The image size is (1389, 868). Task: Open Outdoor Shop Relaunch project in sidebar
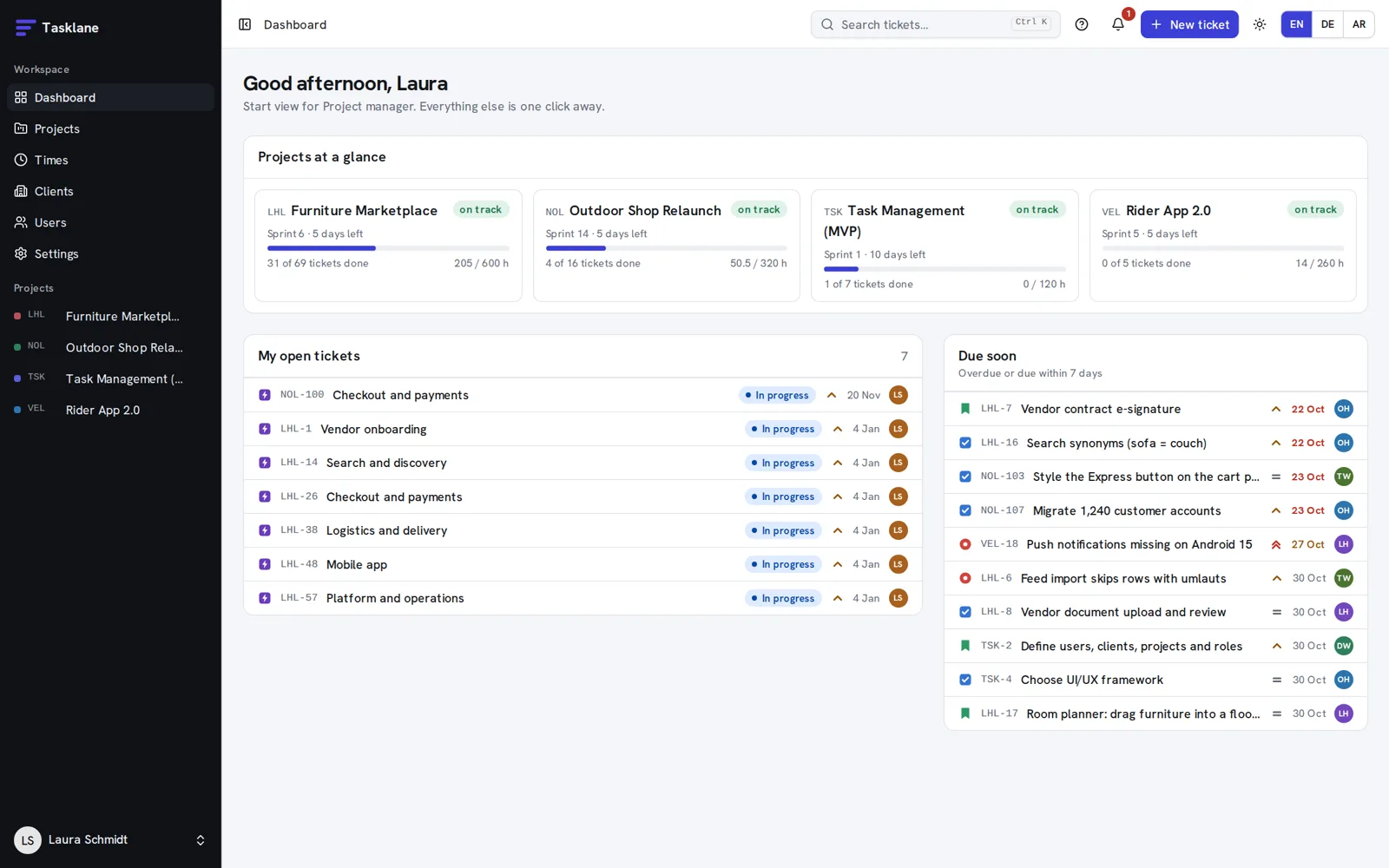110,347
